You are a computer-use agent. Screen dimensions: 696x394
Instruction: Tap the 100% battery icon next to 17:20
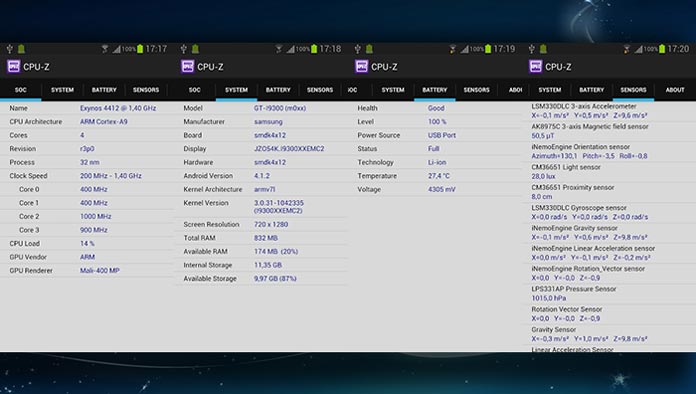662,49
